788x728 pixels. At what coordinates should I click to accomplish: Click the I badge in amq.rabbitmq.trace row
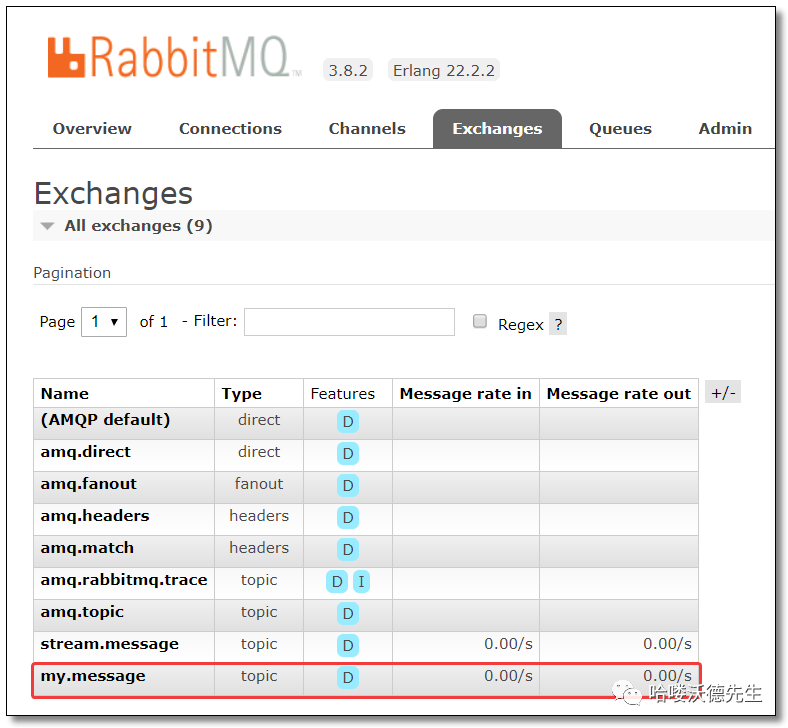361,582
